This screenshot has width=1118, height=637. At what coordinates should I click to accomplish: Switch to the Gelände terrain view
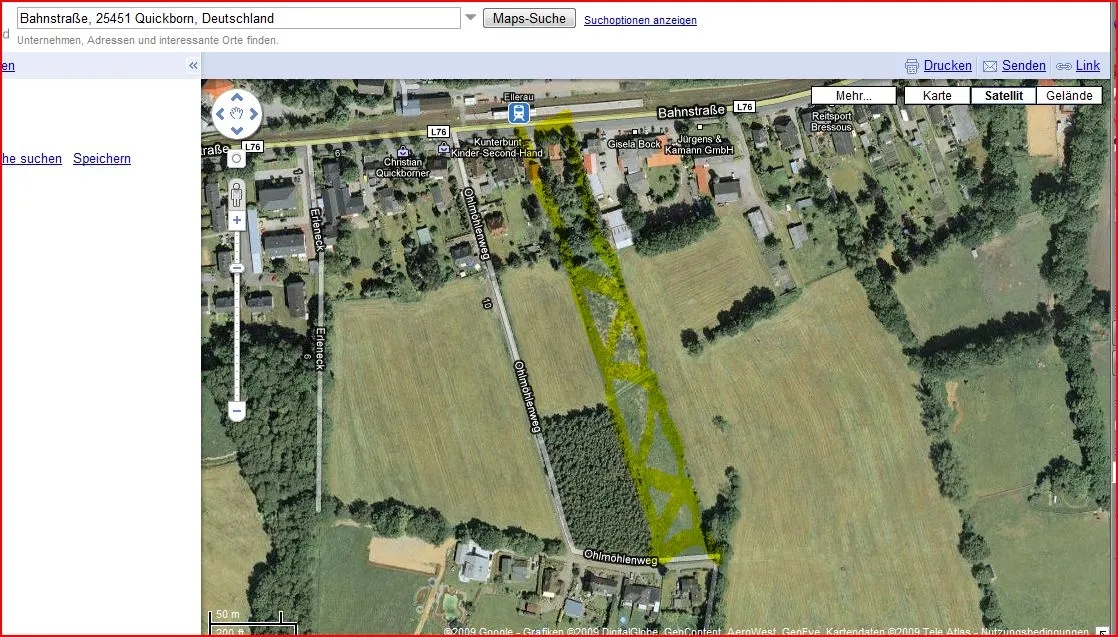(1070, 96)
